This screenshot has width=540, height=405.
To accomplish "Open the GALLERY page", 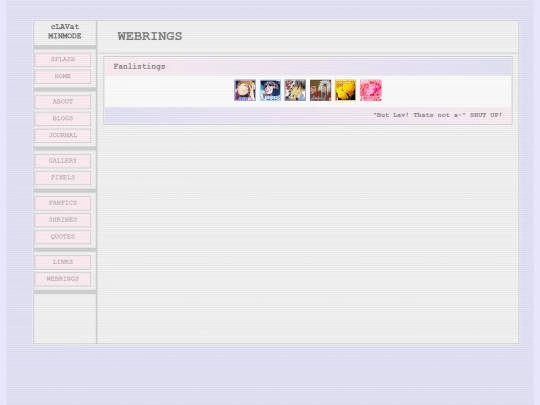I will 63,161.
